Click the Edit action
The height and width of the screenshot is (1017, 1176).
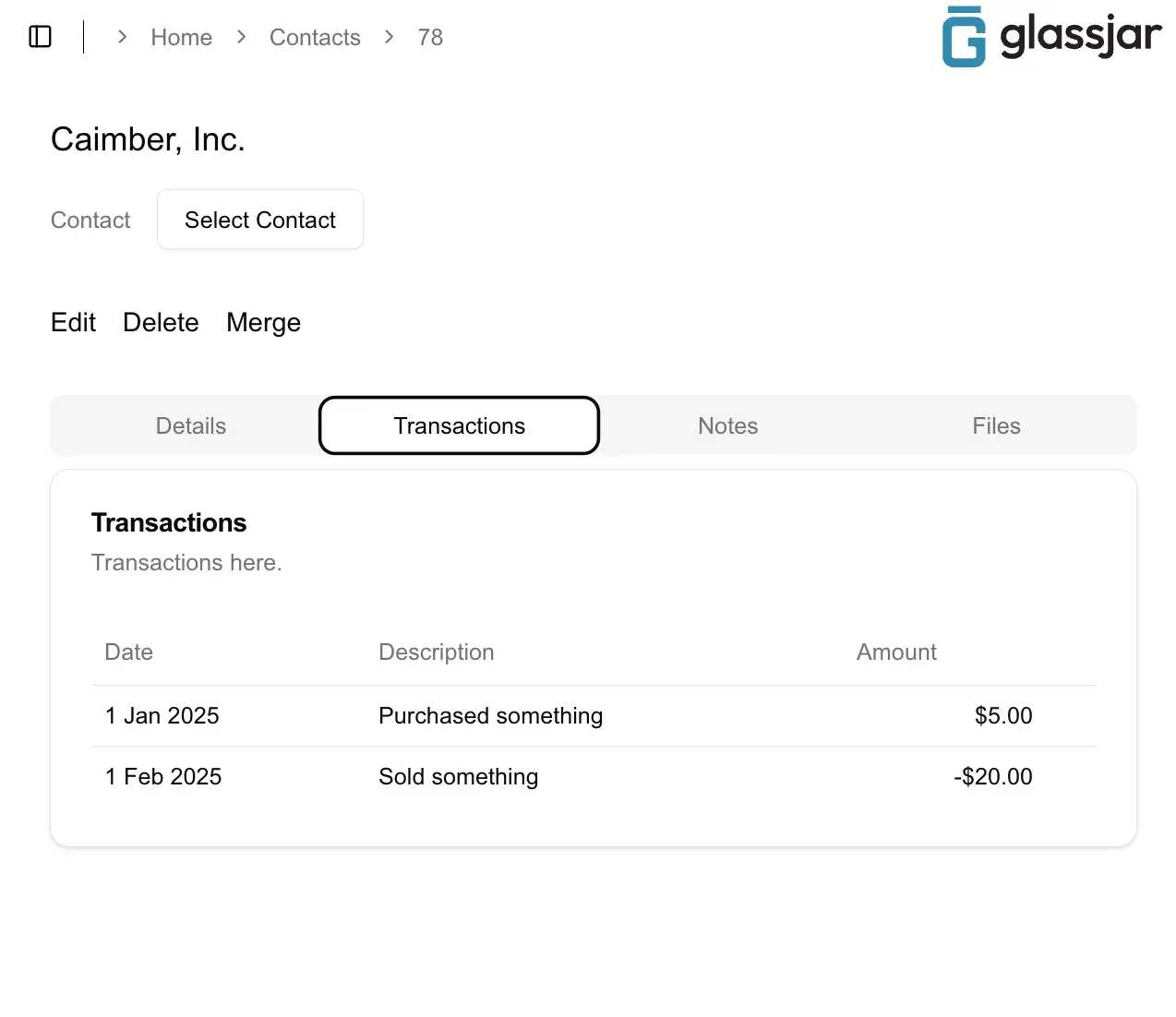click(73, 322)
